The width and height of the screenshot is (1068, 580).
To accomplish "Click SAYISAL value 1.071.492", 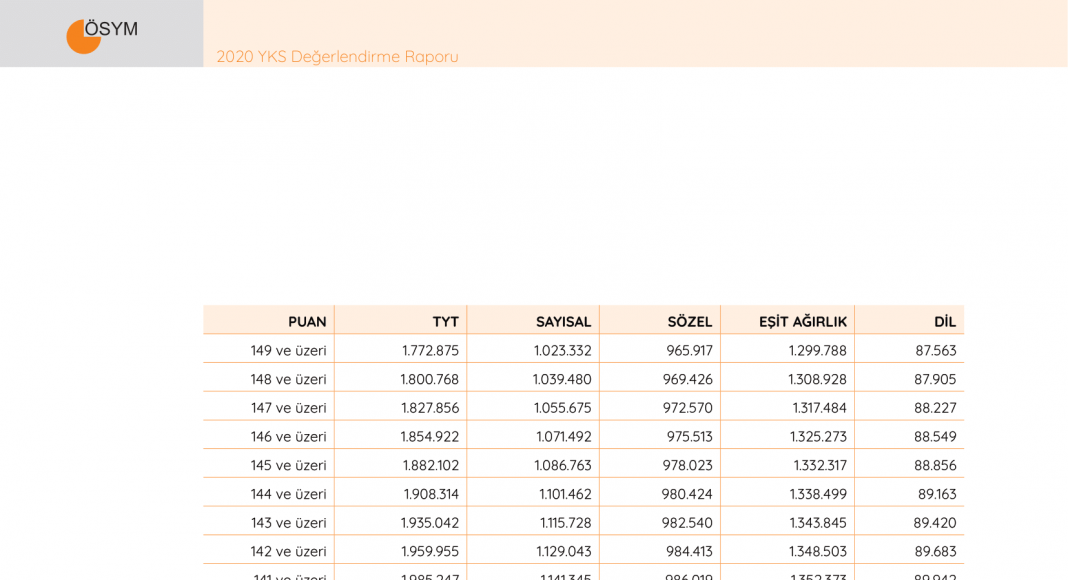I will 563,436.
